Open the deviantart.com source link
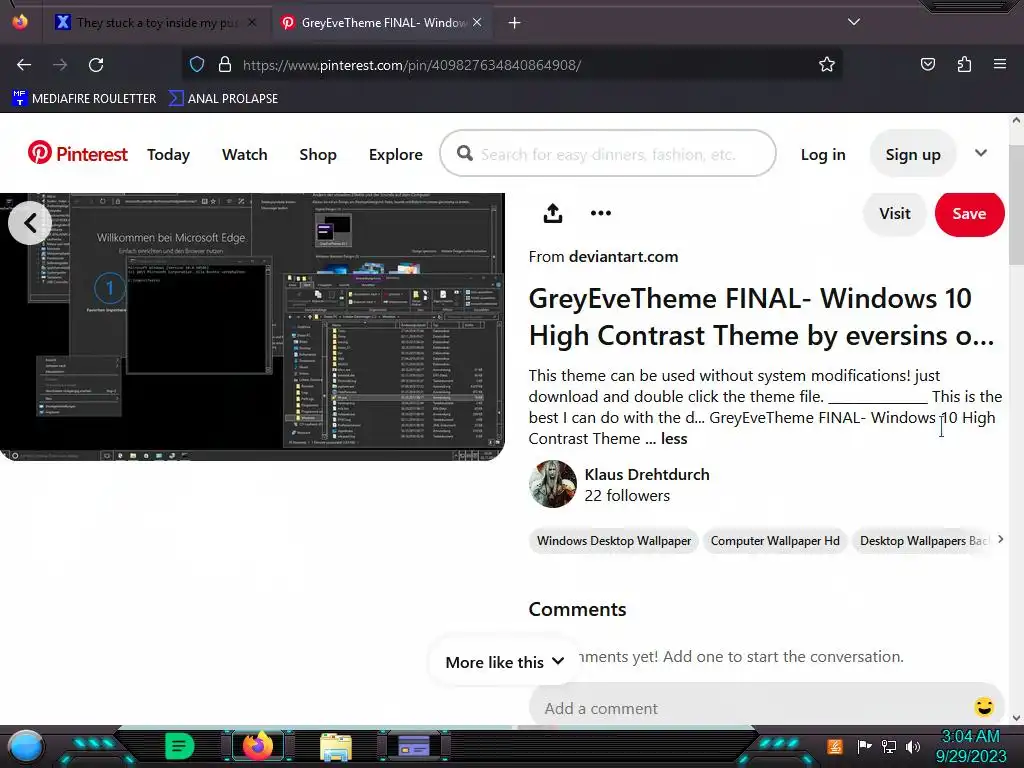The width and height of the screenshot is (1024, 768). pyautogui.click(x=623, y=257)
